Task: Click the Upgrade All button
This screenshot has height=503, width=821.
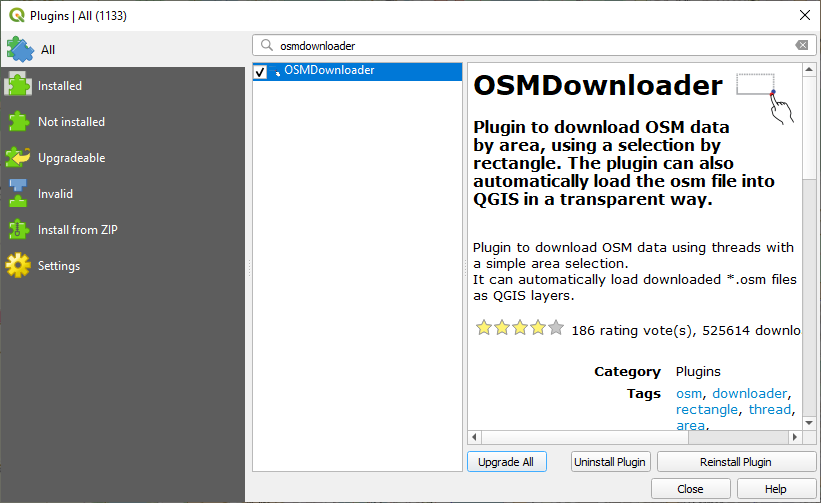Action: tap(506, 462)
